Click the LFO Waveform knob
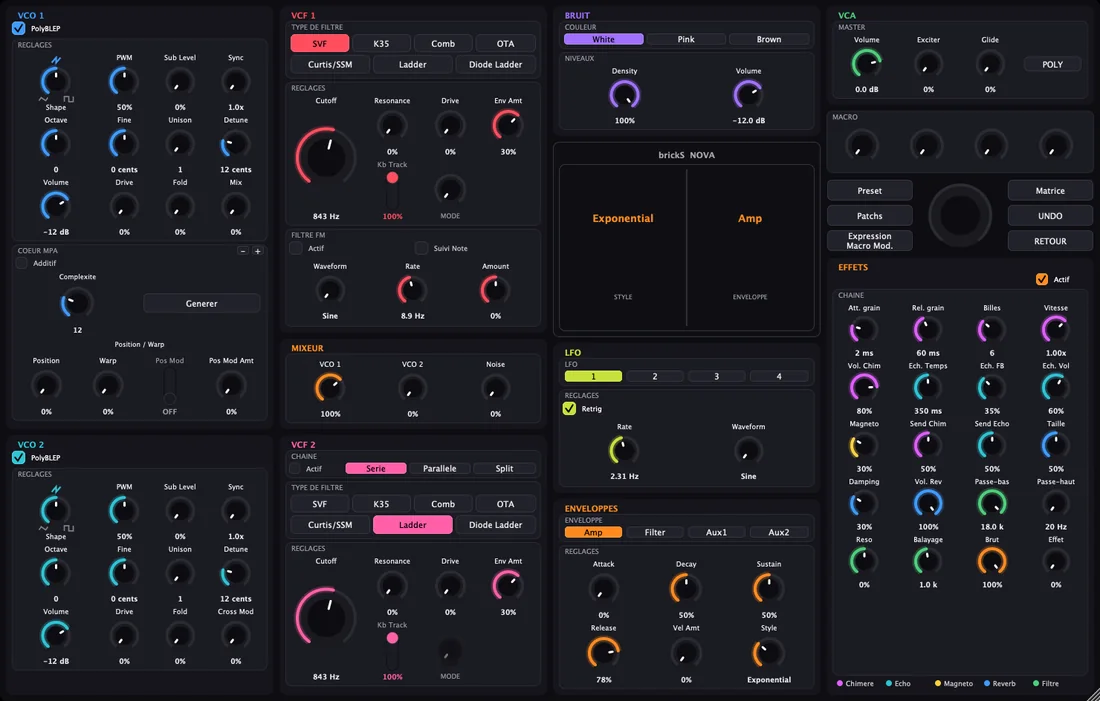The image size is (1100, 701). click(748, 450)
